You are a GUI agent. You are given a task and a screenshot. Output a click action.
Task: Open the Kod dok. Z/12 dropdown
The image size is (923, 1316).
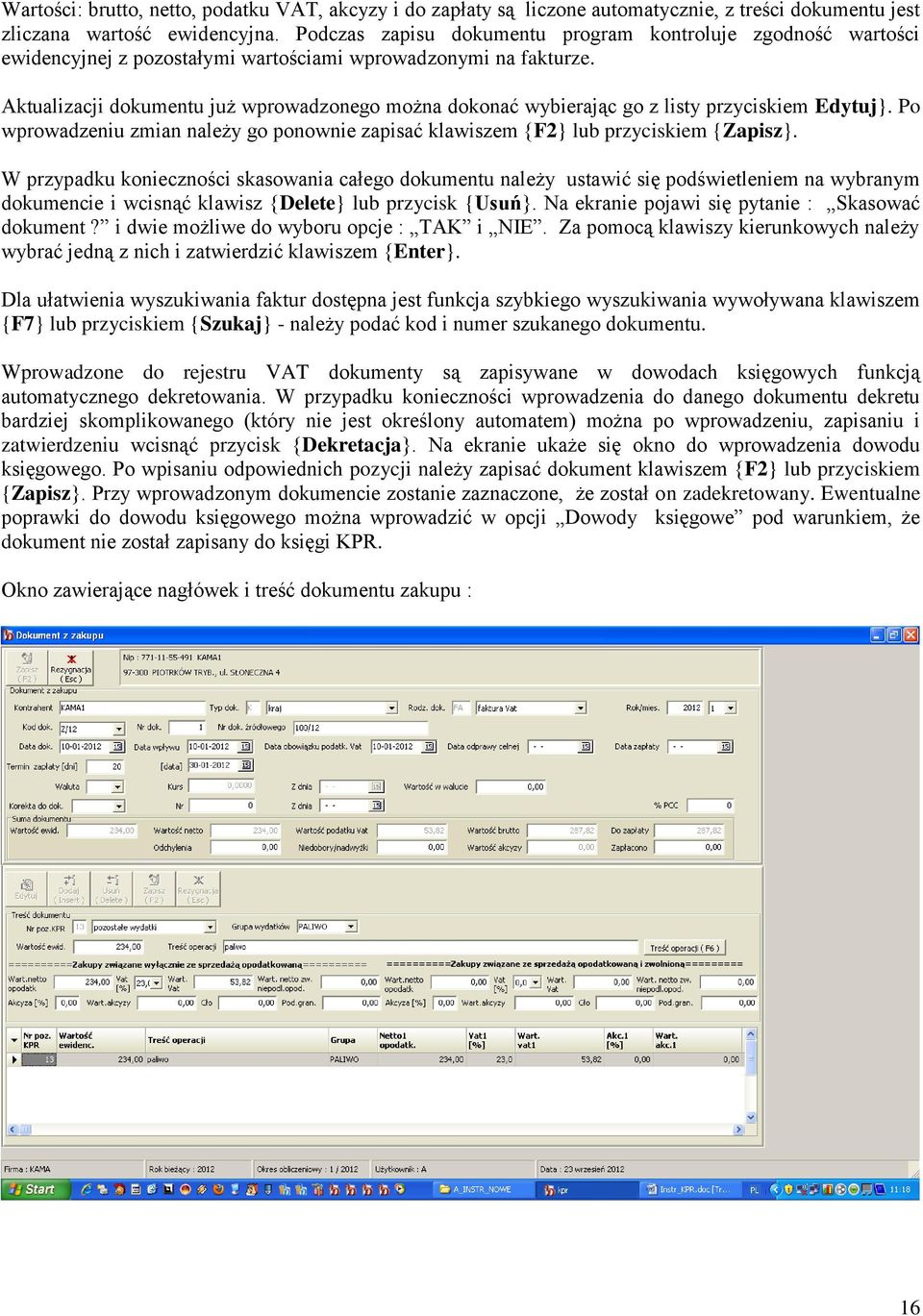118,729
